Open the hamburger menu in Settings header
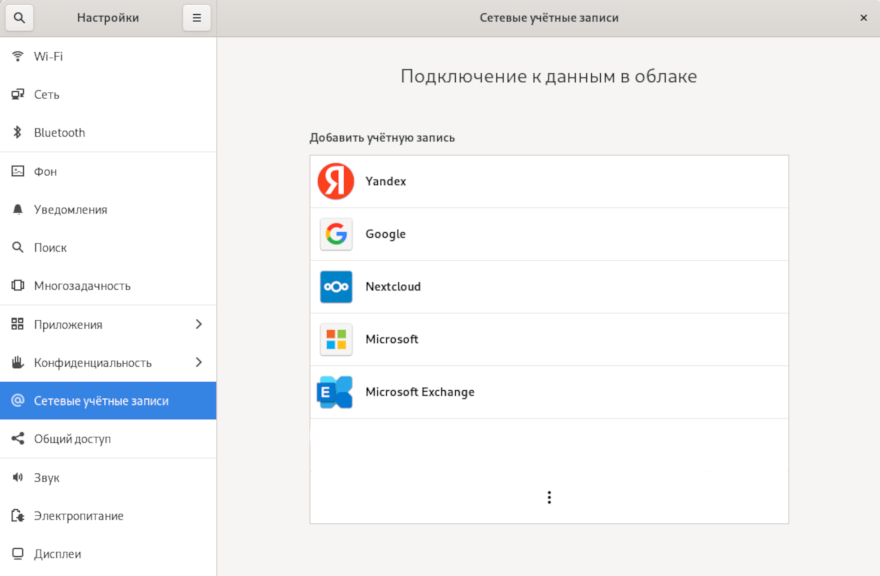Screen dimensions: 880x576 pyautogui.click(x=197, y=18)
